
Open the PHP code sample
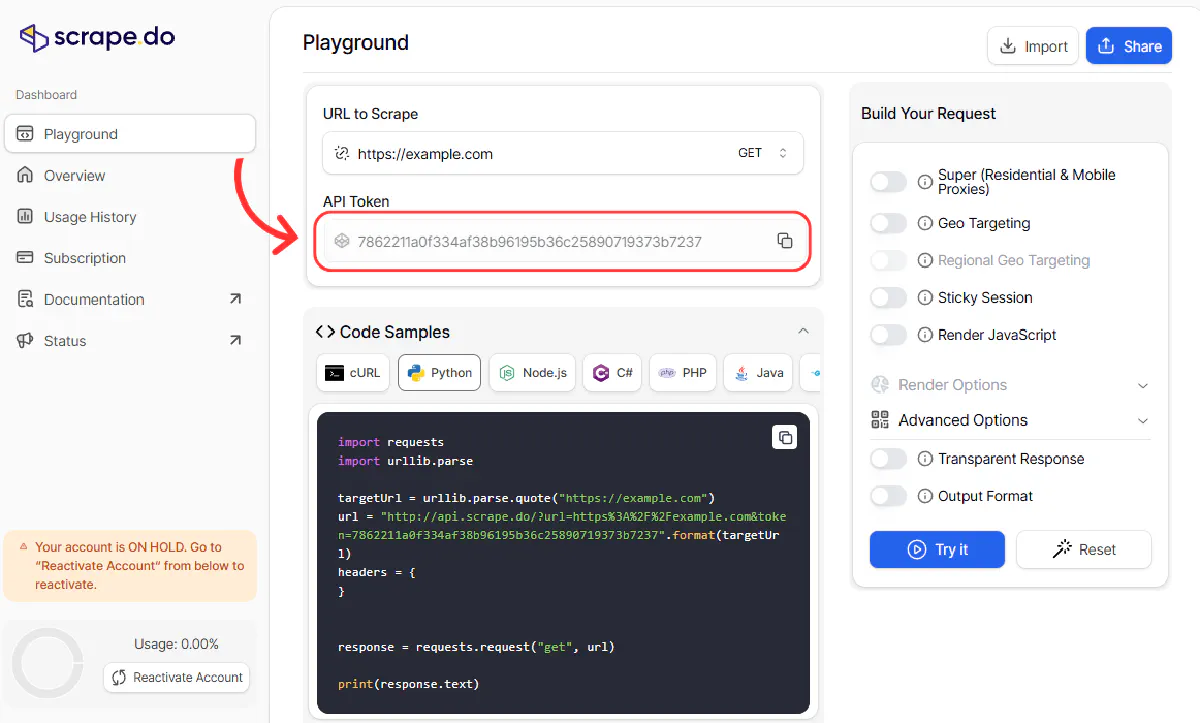coord(682,372)
